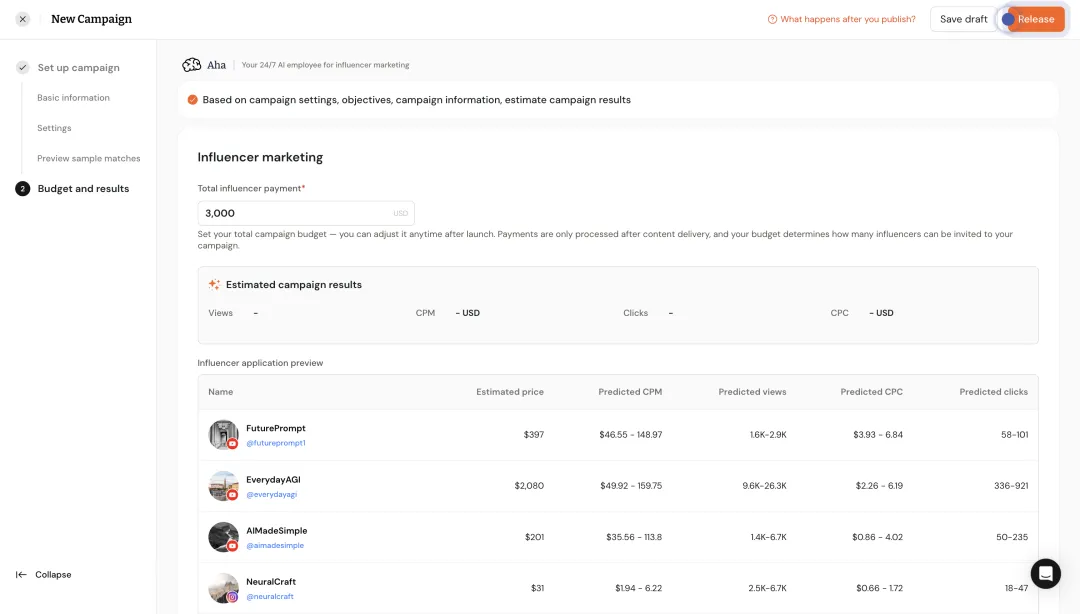Click the chat support bubble icon
The height and width of the screenshot is (614, 1080).
click(1045, 573)
